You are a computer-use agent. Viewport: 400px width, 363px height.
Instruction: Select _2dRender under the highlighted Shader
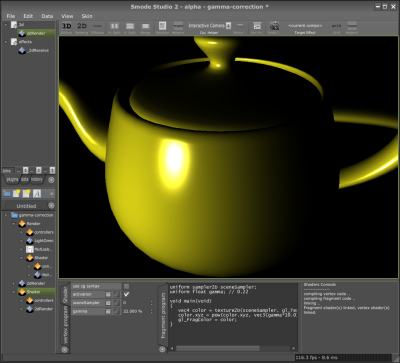coord(44,309)
